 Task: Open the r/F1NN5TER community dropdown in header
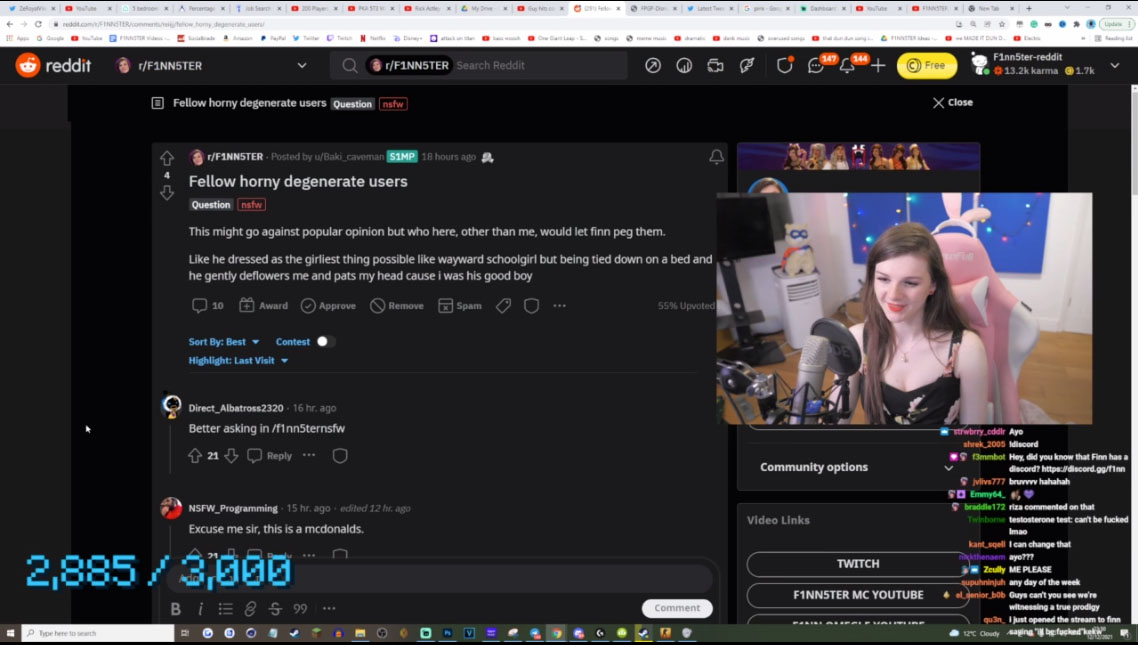(x=302, y=65)
